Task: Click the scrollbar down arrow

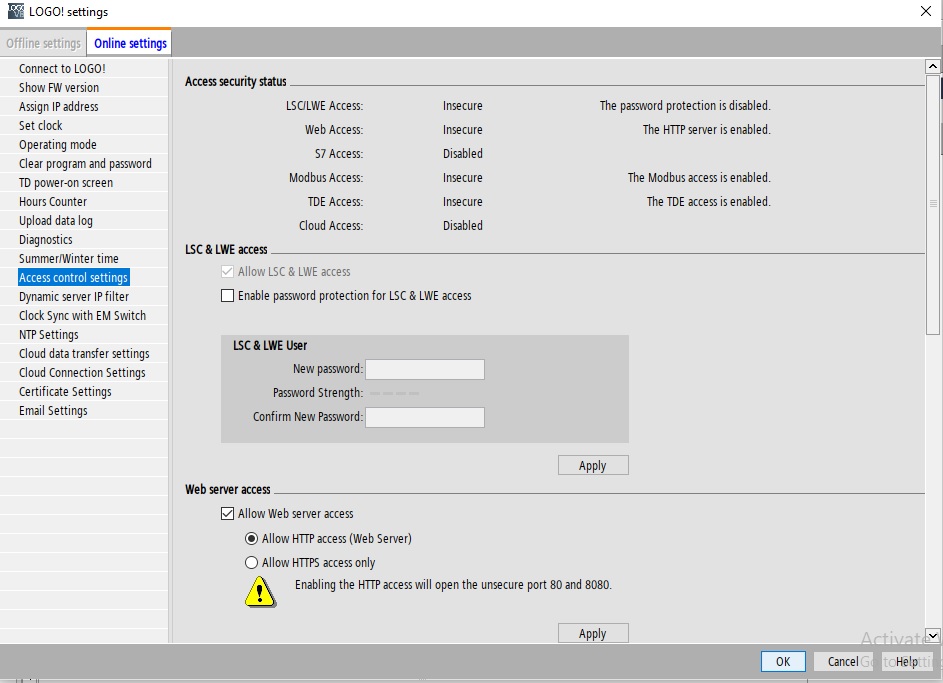Action: (932, 635)
